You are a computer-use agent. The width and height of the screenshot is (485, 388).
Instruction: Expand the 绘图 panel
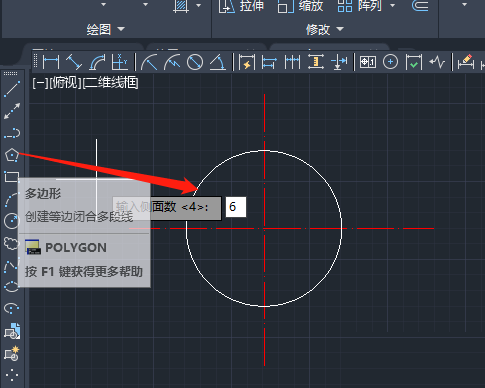point(106,29)
